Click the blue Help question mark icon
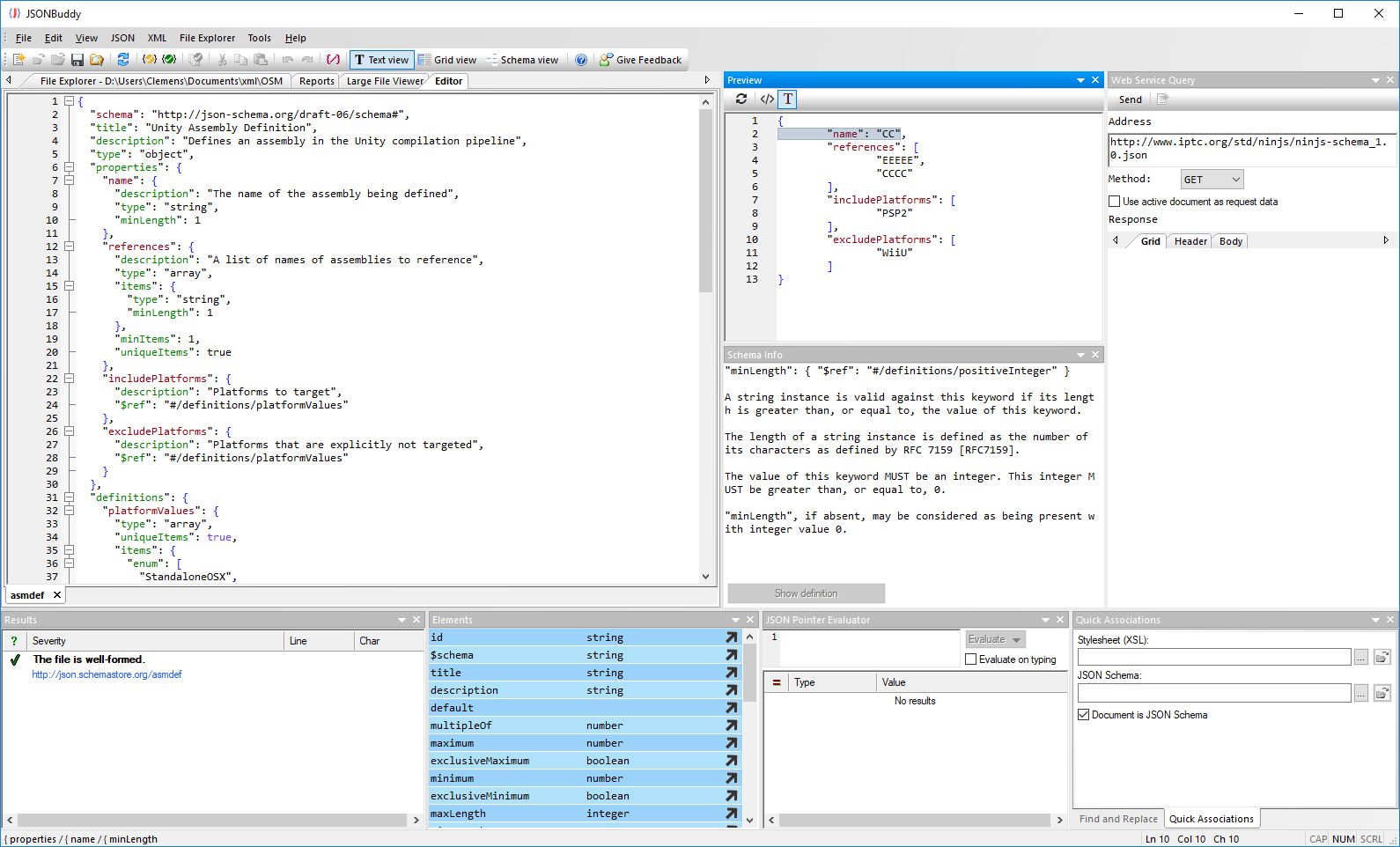Viewport: 1400px width, 847px height. pyautogui.click(x=581, y=60)
